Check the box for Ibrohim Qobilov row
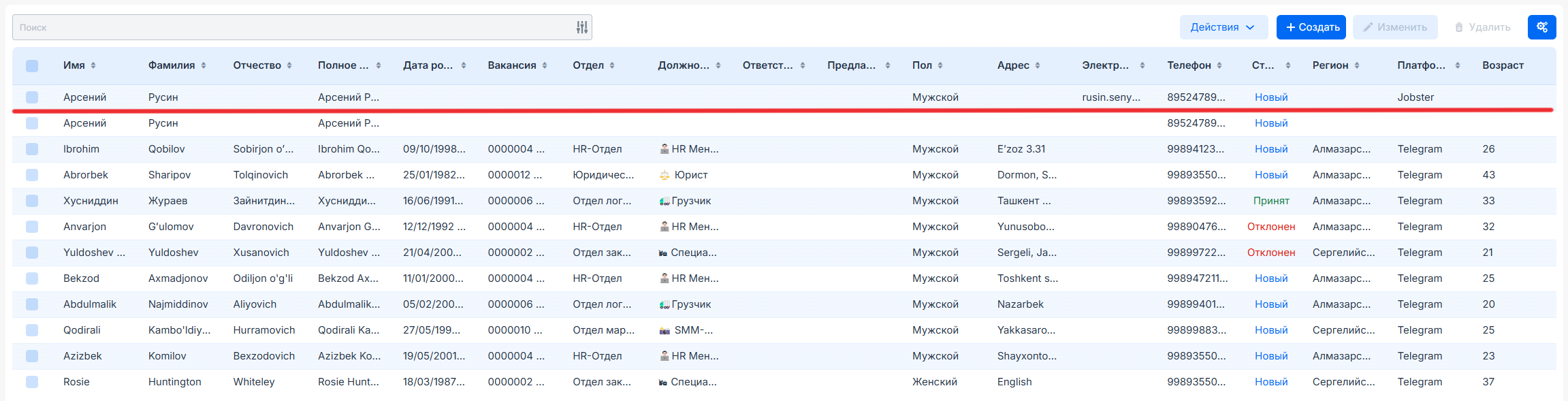The width and height of the screenshot is (1568, 401). [x=32, y=149]
